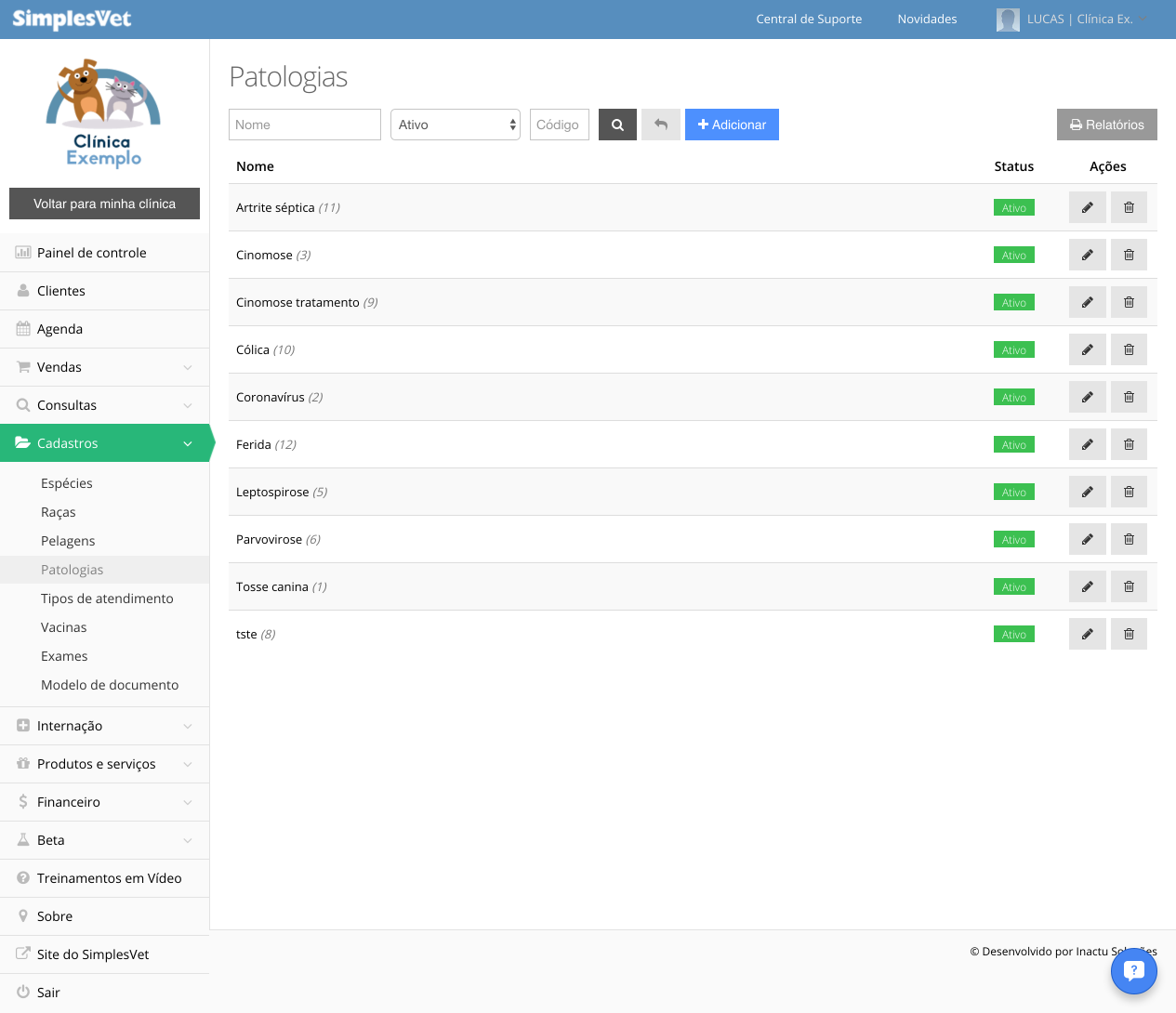Click the Adicionar button
This screenshot has height=1013, width=1176.
732,125
